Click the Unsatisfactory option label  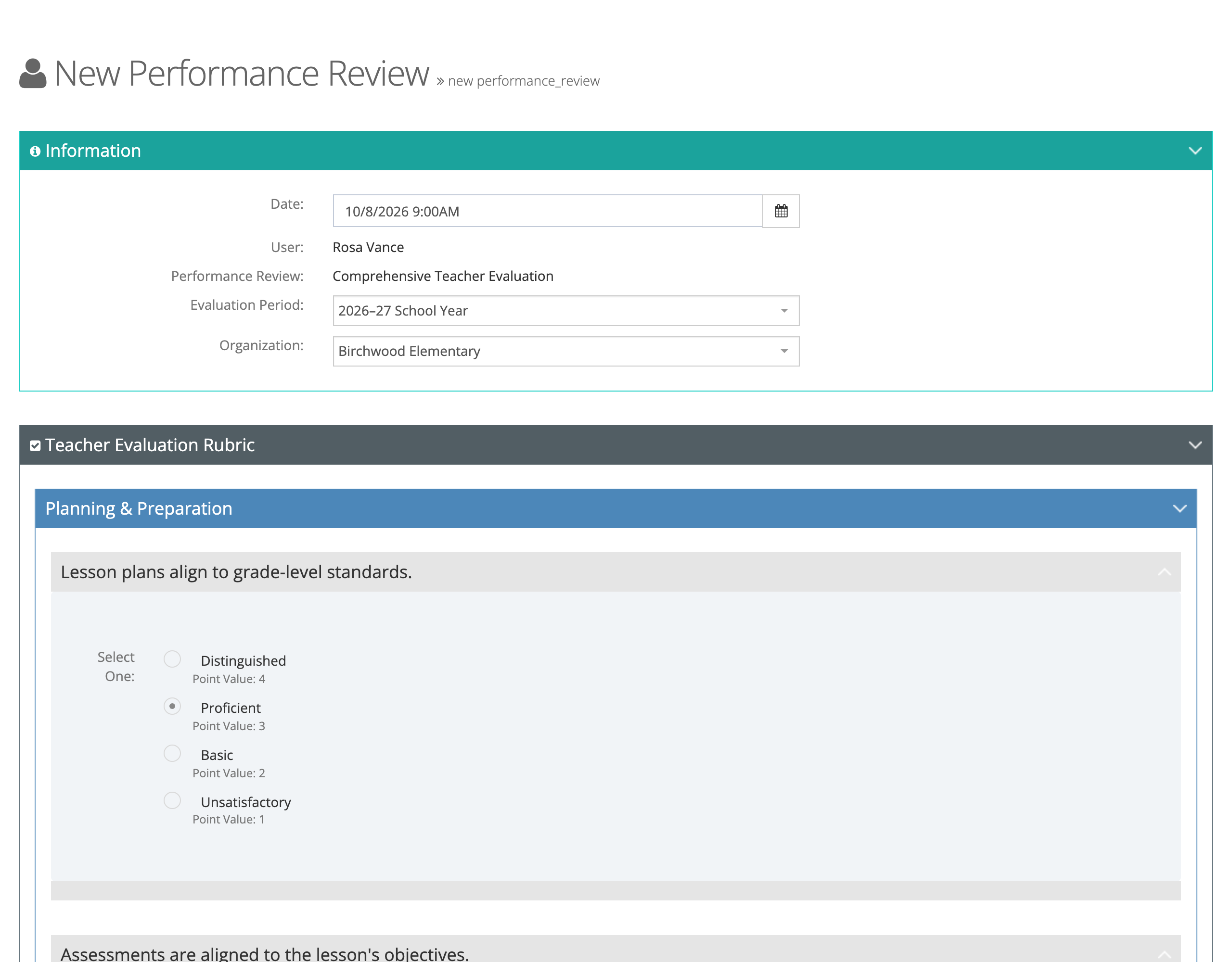(x=246, y=802)
